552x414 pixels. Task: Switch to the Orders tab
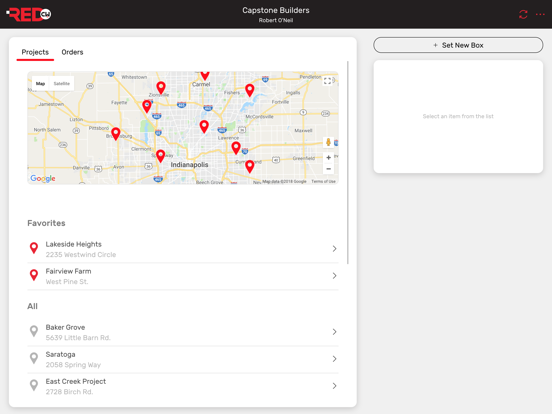tap(72, 52)
